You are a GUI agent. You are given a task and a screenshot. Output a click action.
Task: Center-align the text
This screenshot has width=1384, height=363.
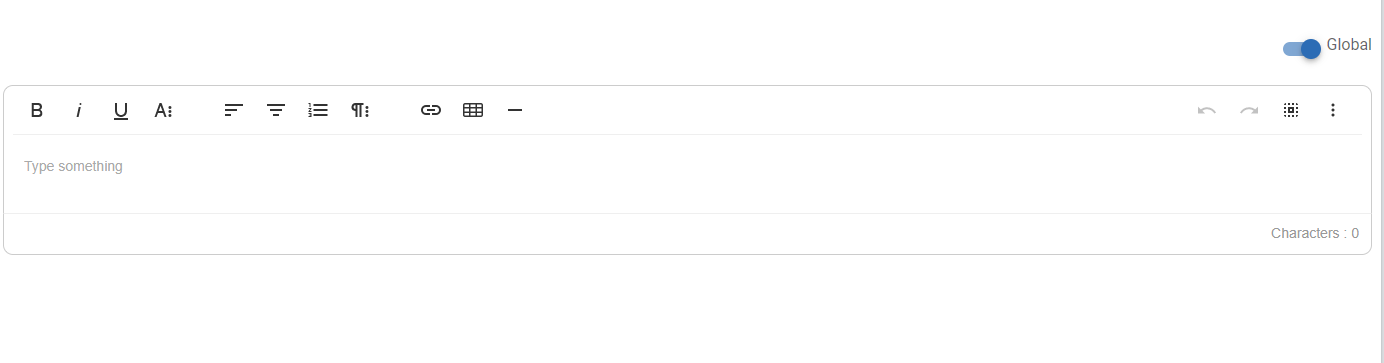(276, 110)
